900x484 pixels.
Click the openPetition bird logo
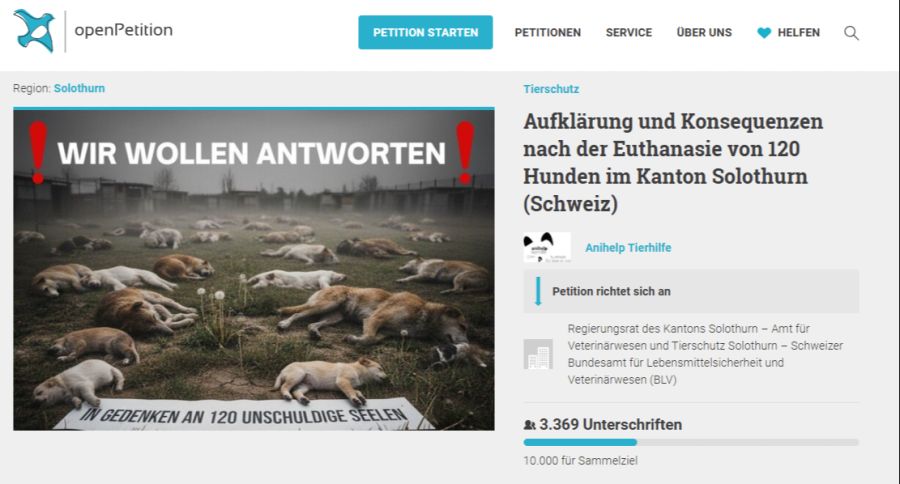pyautogui.click(x=34, y=31)
